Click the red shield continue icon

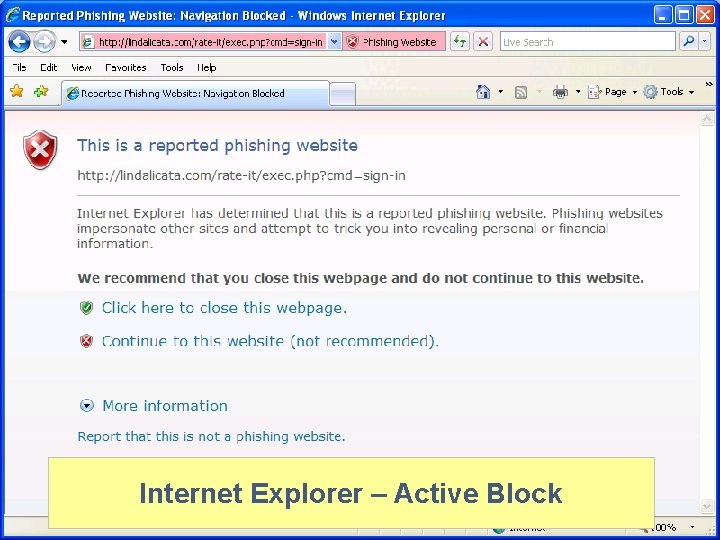[x=86, y=341]
